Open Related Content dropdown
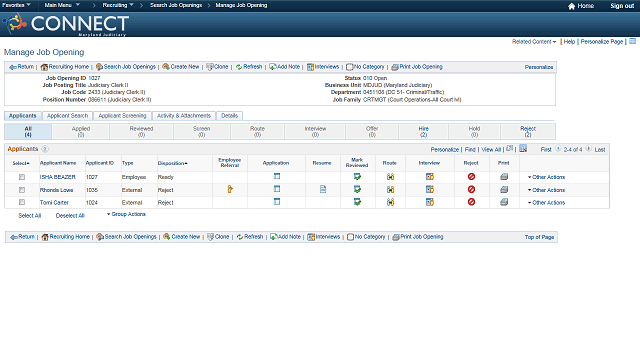This screenshot has height=360, width=640. point(534,42)
